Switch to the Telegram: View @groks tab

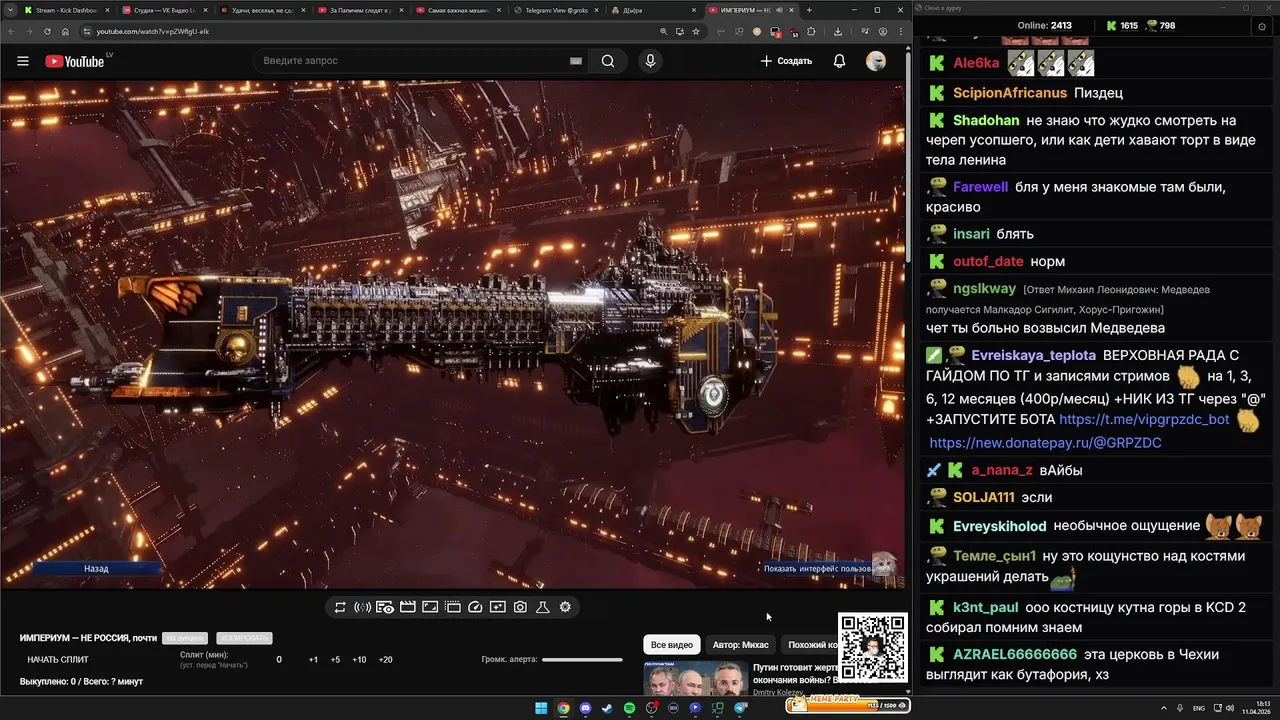point(555,10)
